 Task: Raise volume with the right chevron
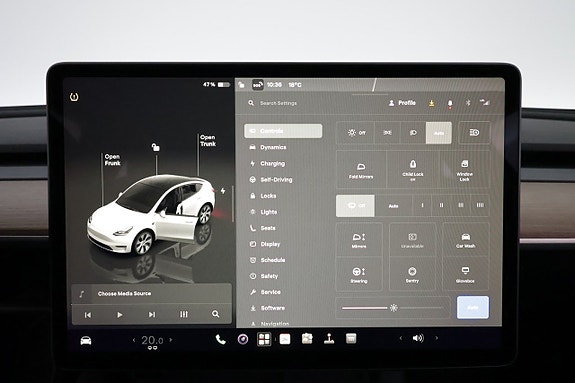coord(436,338)
